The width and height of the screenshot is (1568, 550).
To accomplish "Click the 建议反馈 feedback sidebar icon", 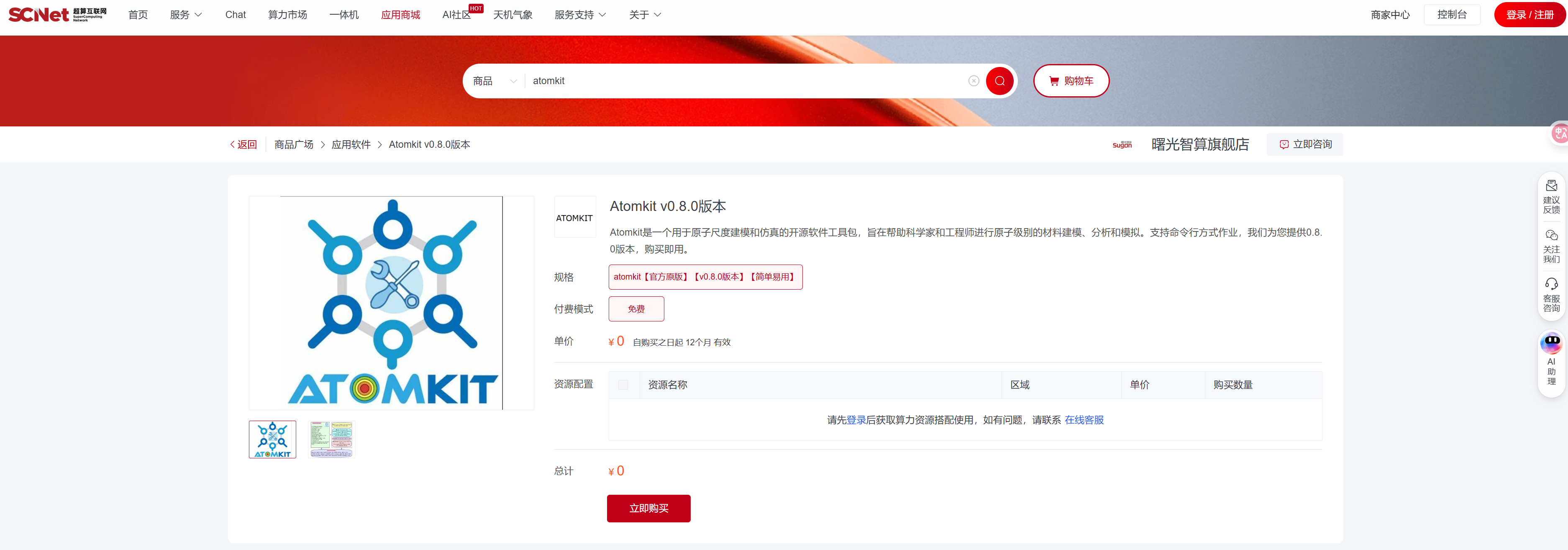I will pos(1551,196).
